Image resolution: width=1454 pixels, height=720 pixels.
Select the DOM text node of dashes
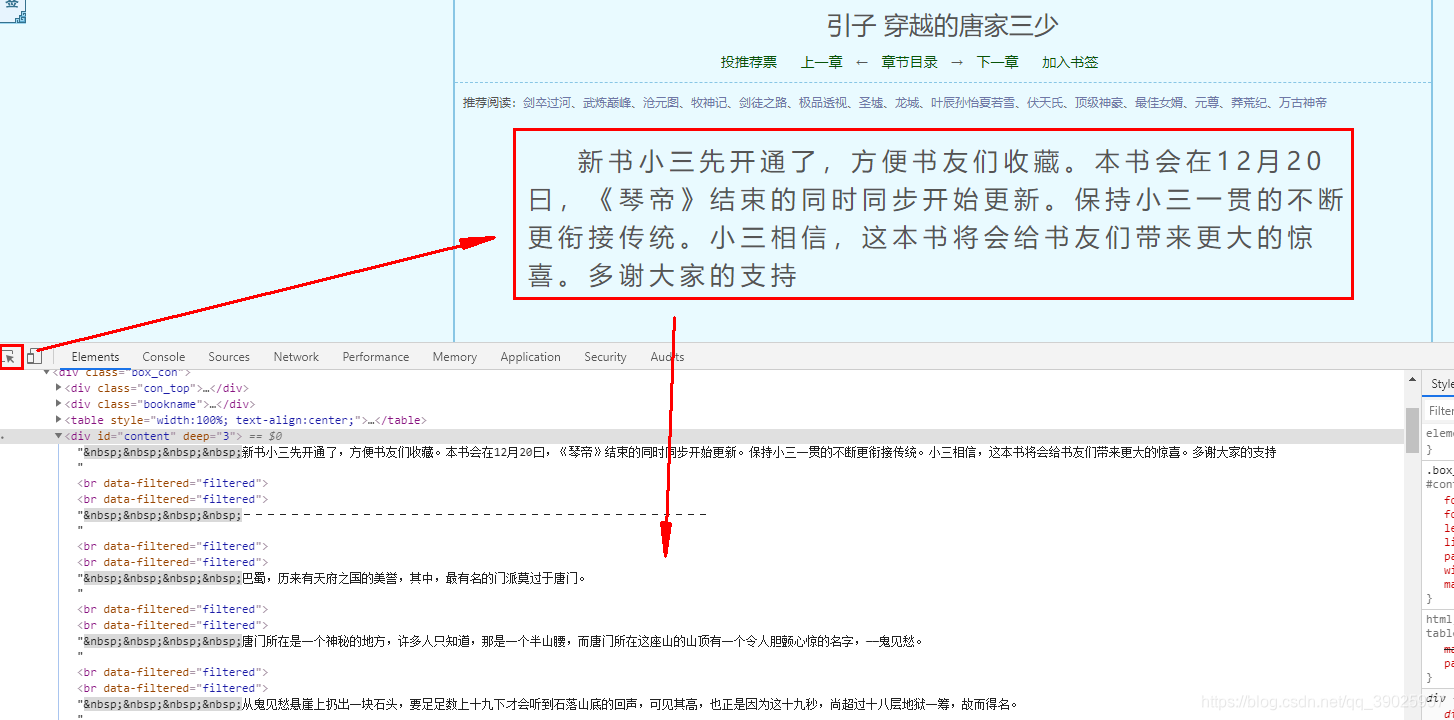[394, 515]
